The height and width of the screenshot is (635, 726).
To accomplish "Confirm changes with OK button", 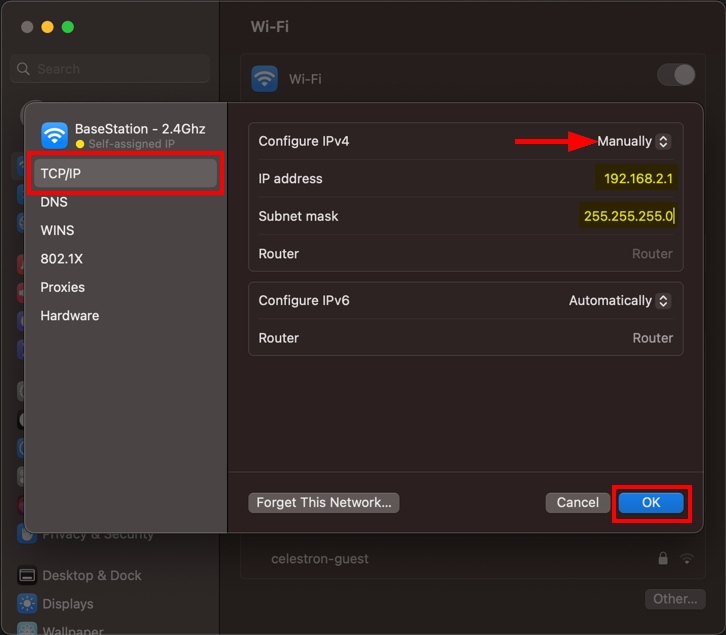I will (x=651, y=503).
